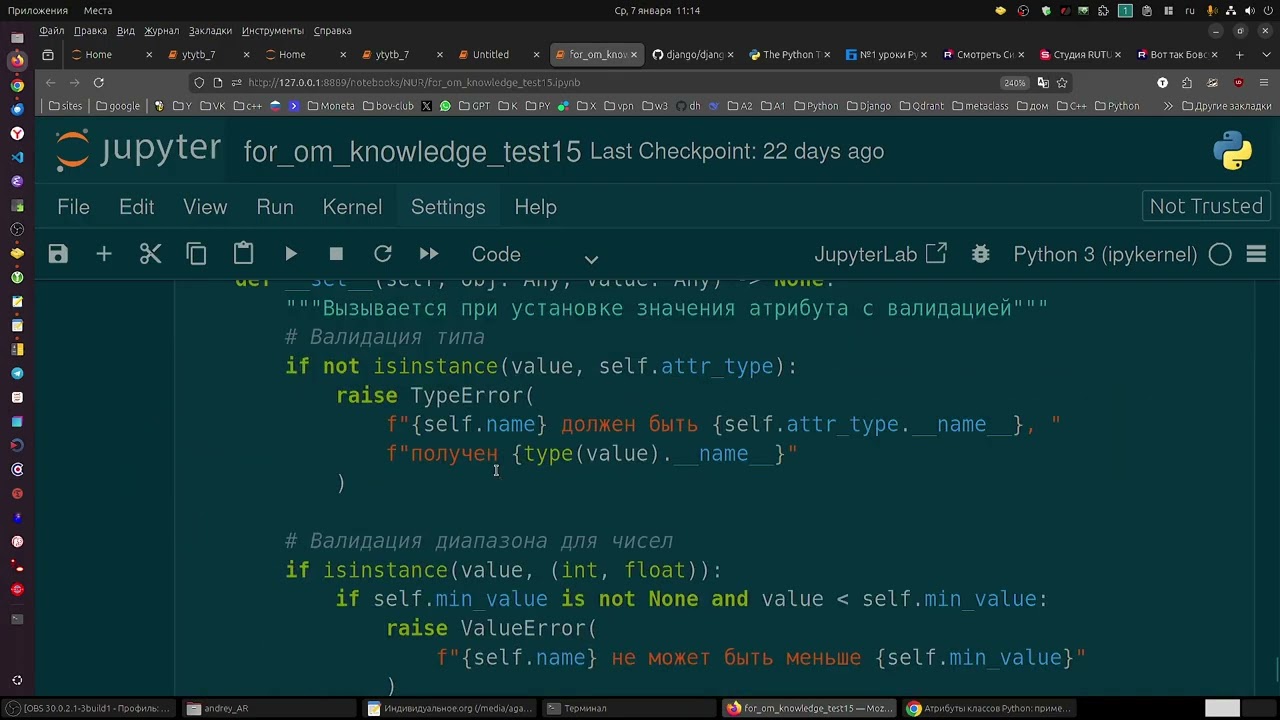Image resolution: width=1280 pixels, height=720 pixels.
Task: Open the metaclass bookmarks folder
Action: [979, 106]
